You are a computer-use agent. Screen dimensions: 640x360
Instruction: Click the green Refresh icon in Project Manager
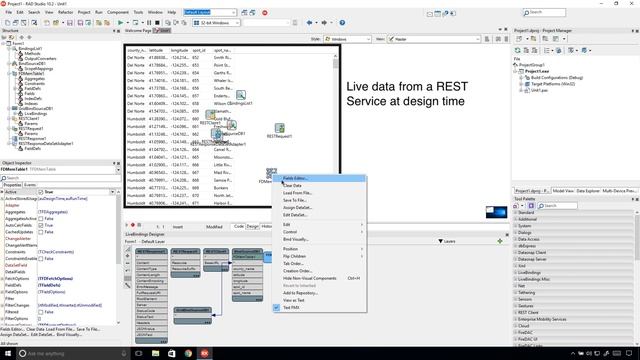point(518,50)
